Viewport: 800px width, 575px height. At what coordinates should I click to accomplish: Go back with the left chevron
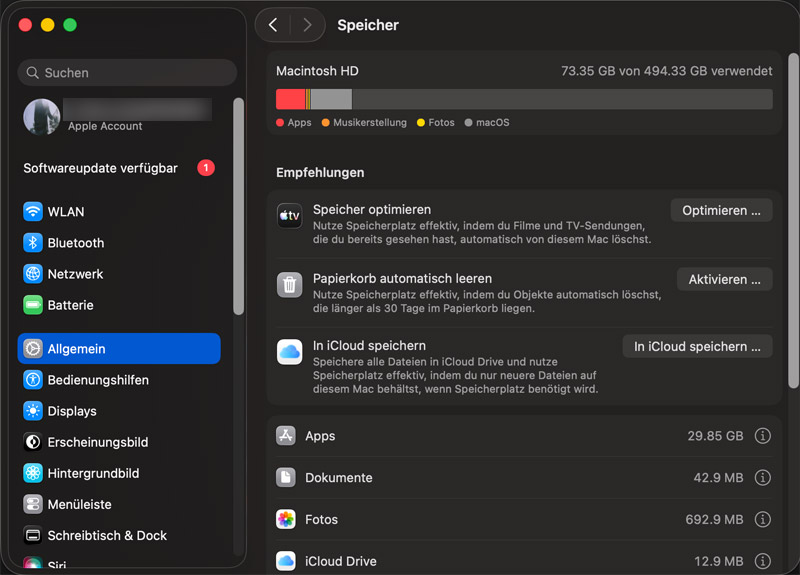pos(273,24)
